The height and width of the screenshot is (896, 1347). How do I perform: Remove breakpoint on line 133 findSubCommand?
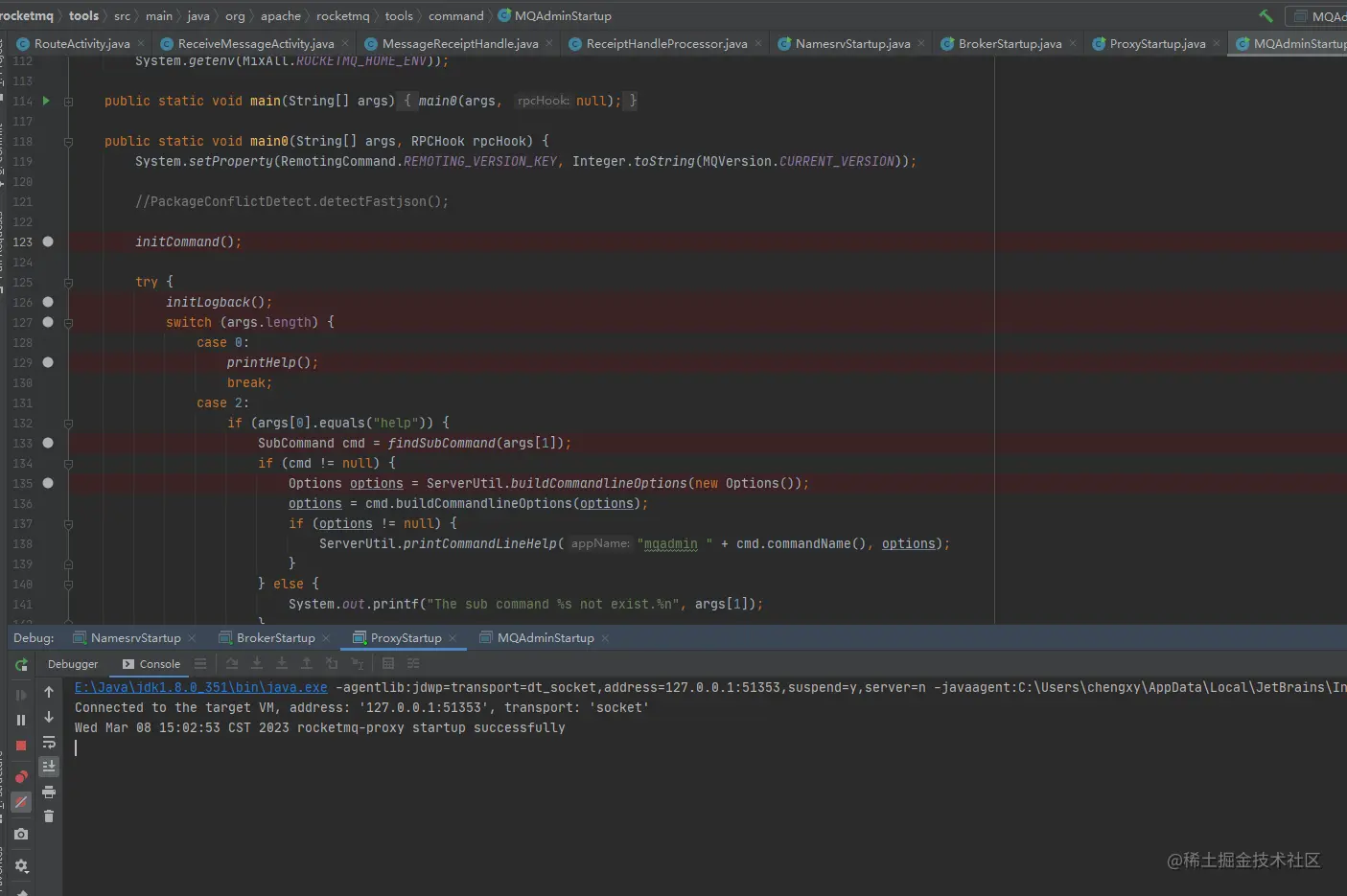click(x=48, y=443)
